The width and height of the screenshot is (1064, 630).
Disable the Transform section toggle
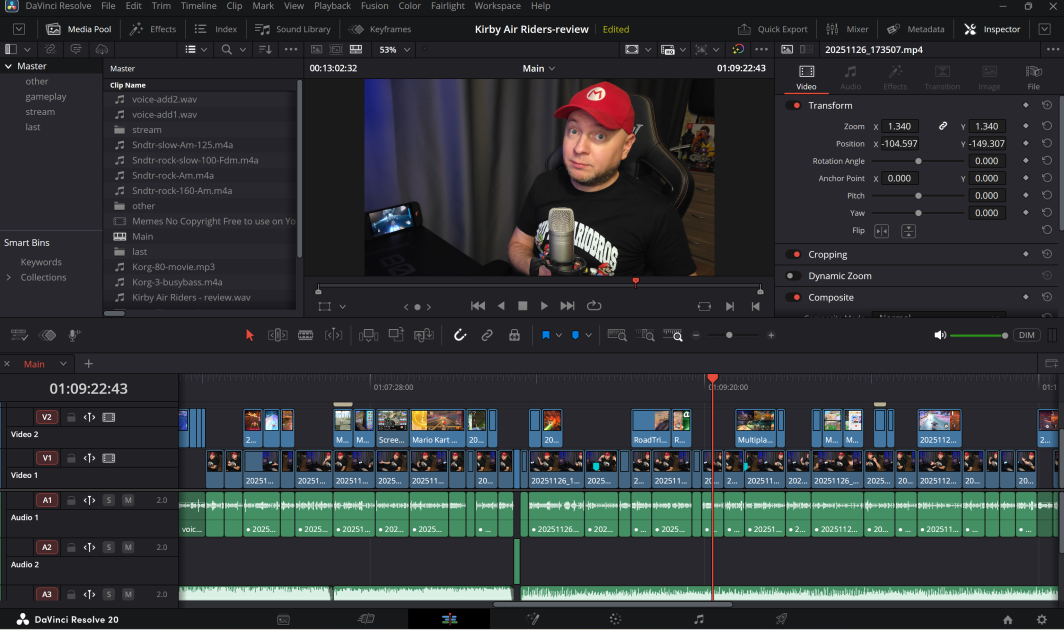793,106
